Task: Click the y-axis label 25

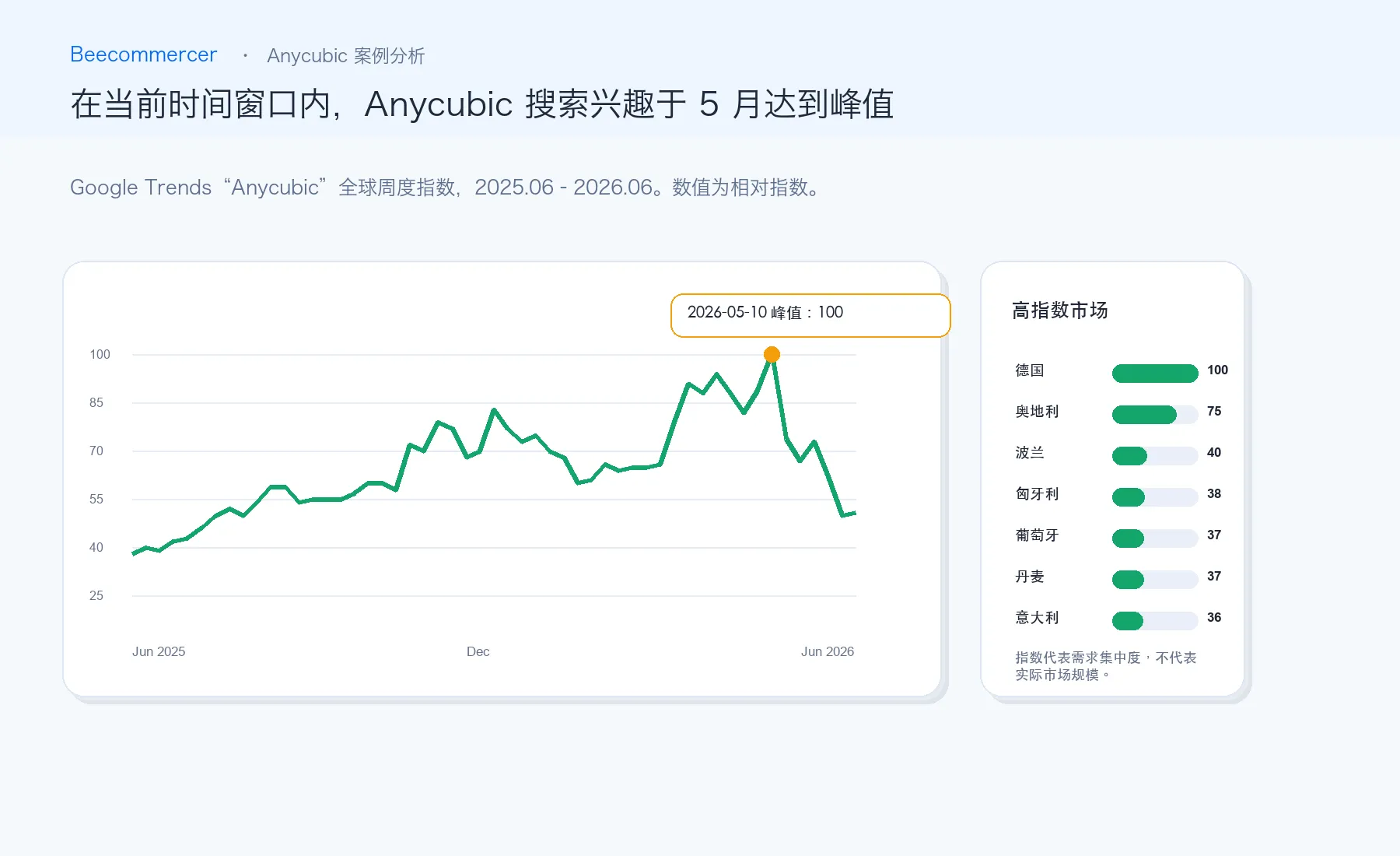Action: [96, 595]
